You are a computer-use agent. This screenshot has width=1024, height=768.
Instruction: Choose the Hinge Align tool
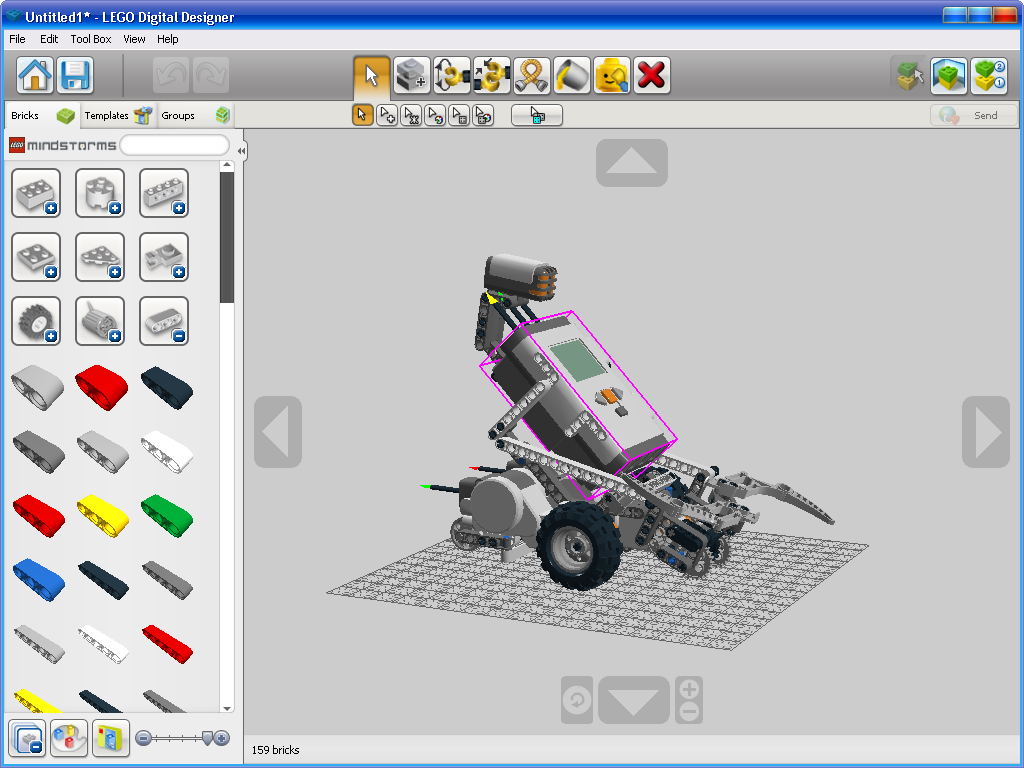pyautogui.click(x=492, y=75)
